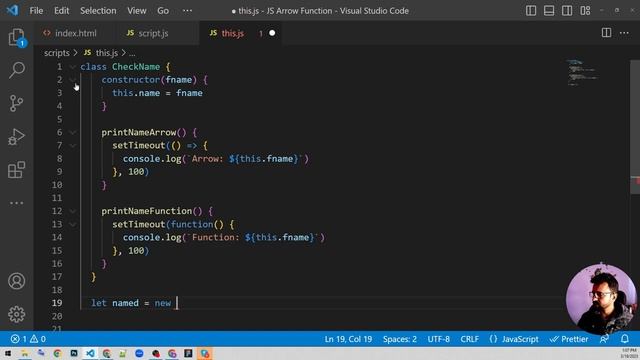
Task: Click line number 8 in gutter
Action: (60, 158)
